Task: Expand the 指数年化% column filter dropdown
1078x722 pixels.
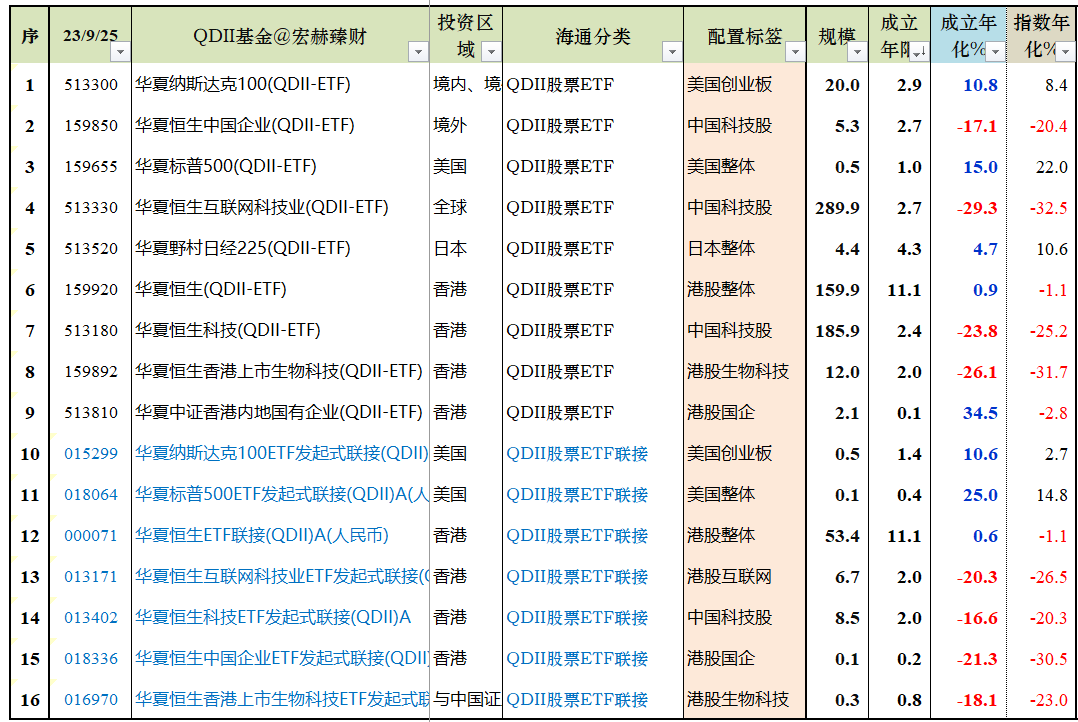Action: coord(1065,52)
